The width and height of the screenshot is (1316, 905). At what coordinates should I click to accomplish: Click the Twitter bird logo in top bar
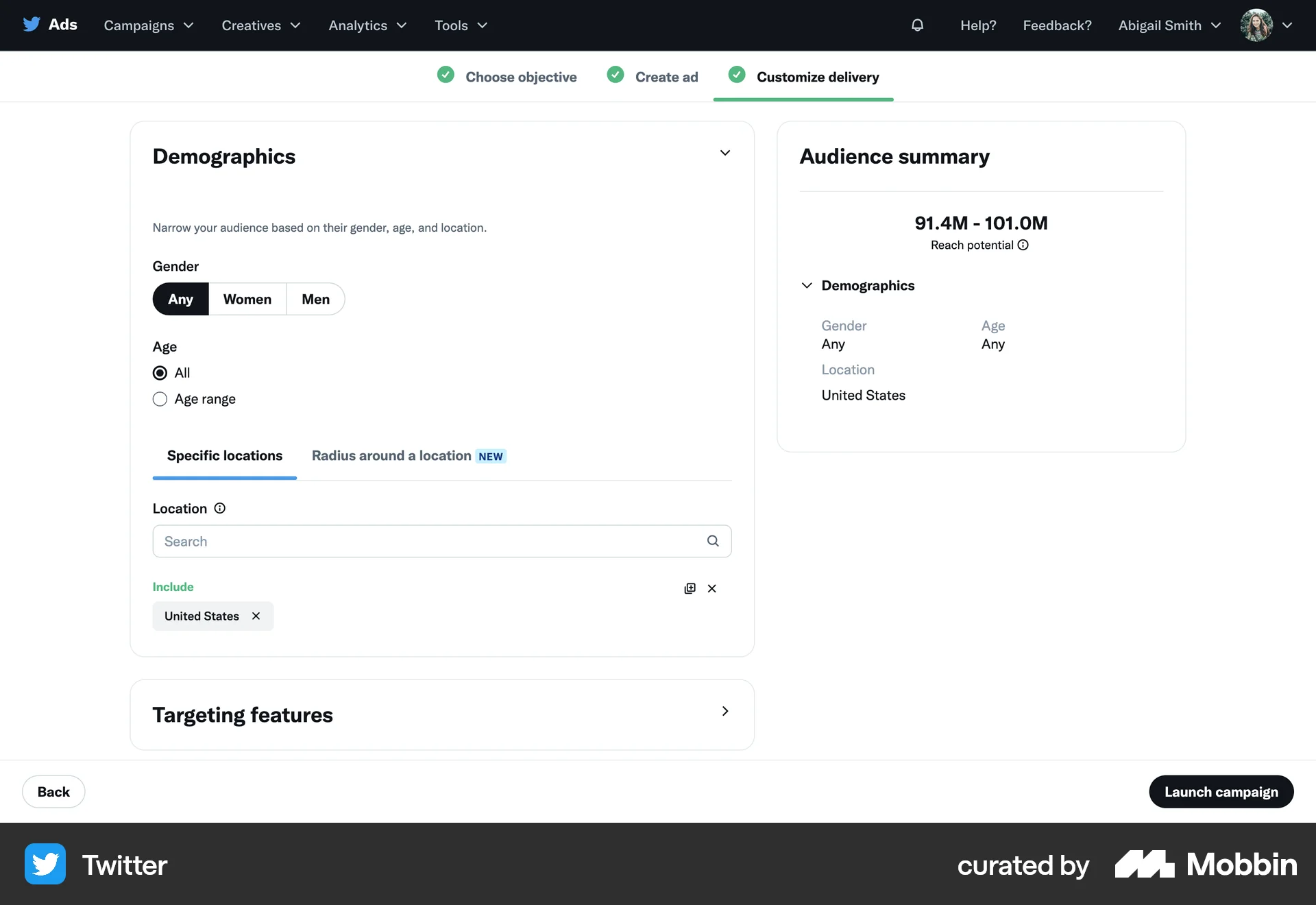point(32,23)
